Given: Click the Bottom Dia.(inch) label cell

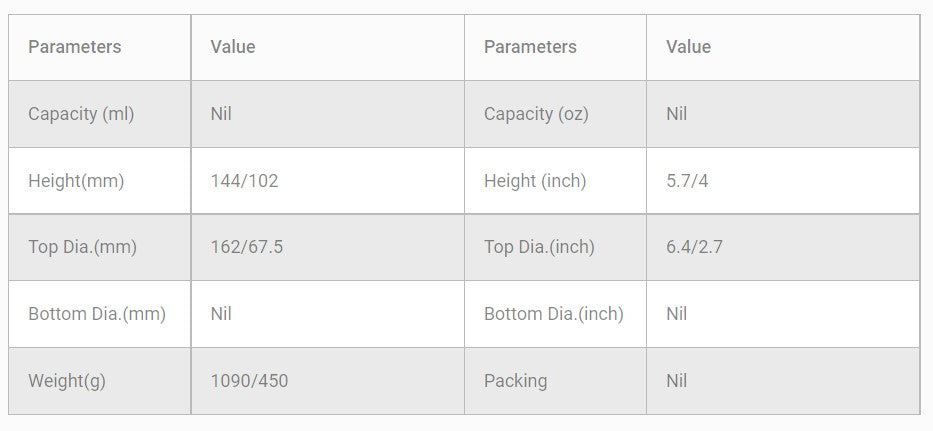Looking at the screenshot, I should (x=553, y=314).
